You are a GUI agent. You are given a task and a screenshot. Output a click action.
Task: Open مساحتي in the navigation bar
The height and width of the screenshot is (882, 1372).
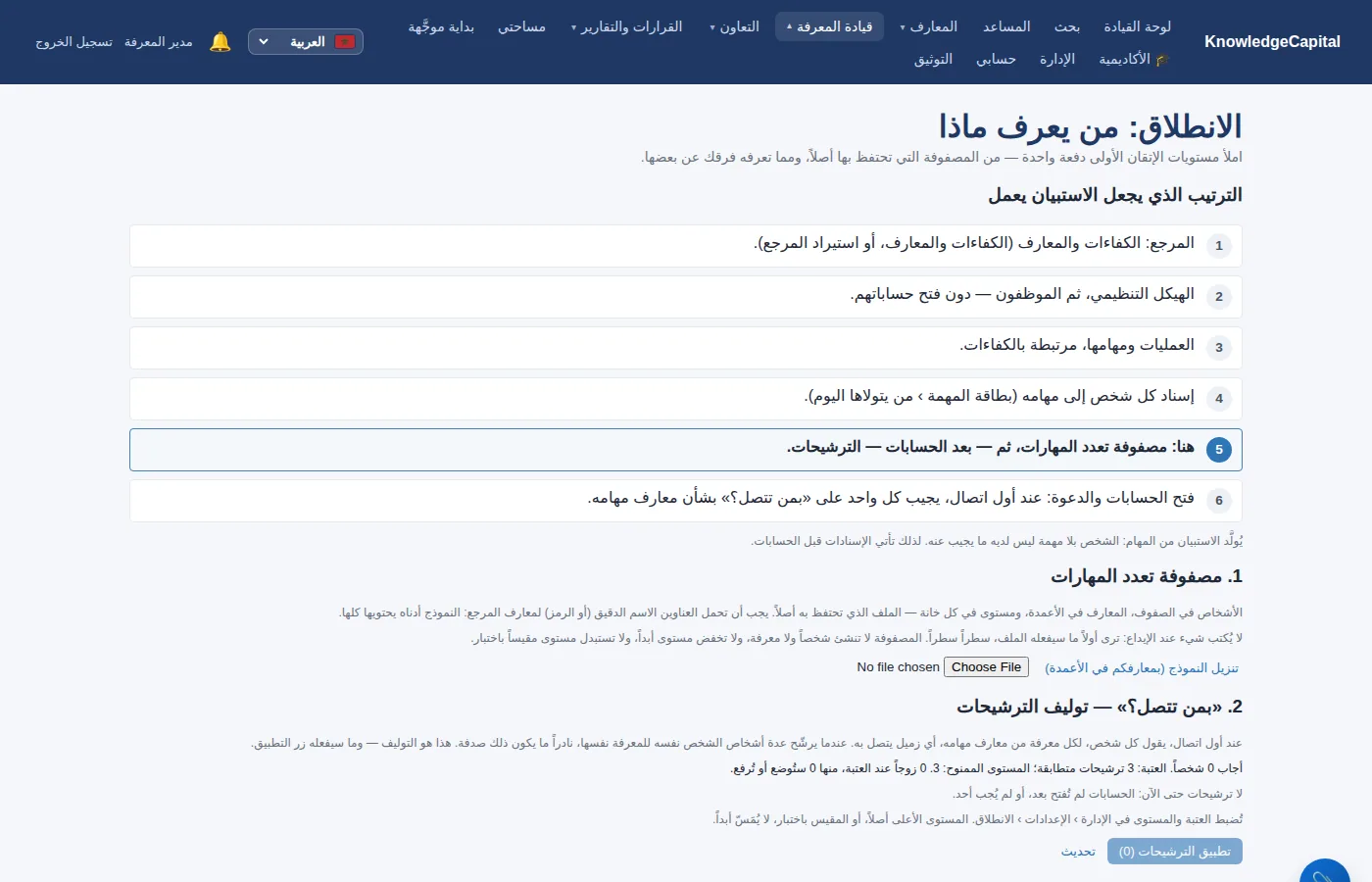pos(521,26)
